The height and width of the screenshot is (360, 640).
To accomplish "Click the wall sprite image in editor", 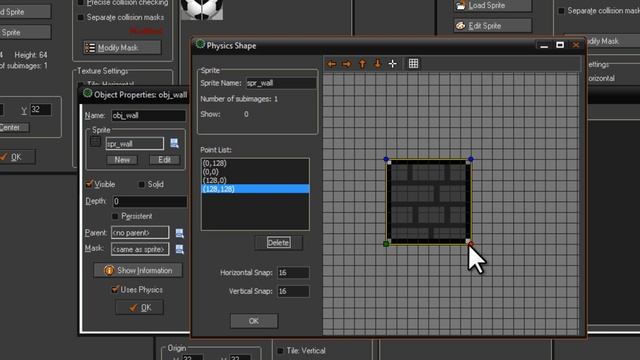I will pos(428,202).
